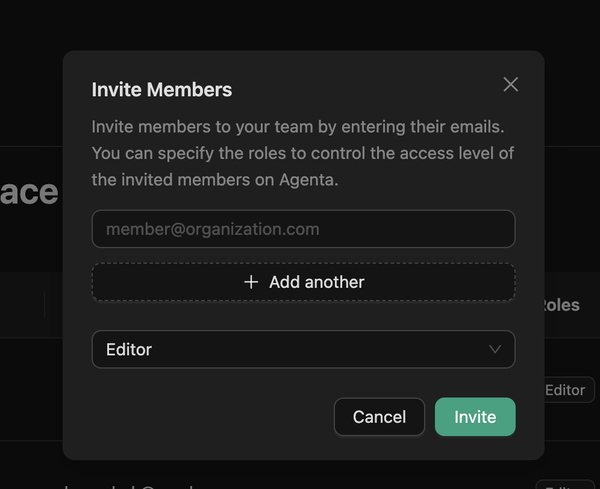Viewport: 600px width, 489px height.
Task: Click the Editor role tag in background row
Action: [565, 390]
